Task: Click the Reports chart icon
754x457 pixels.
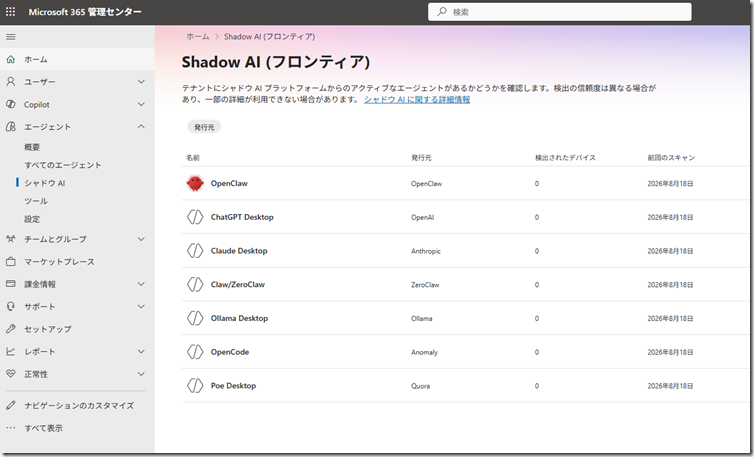Action: pos(11,352)
